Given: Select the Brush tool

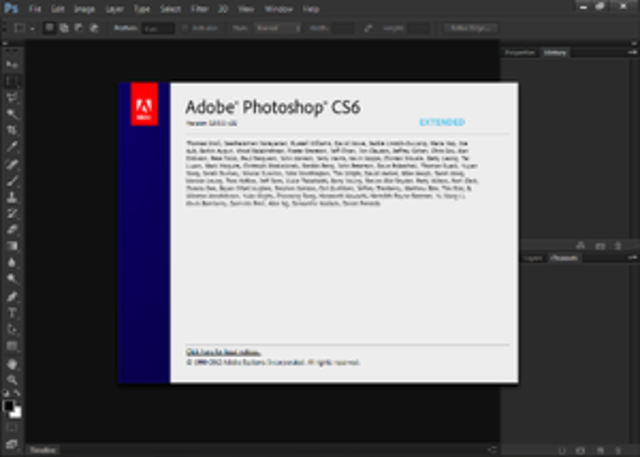Looking at the screenshot, I should [12, 180].
